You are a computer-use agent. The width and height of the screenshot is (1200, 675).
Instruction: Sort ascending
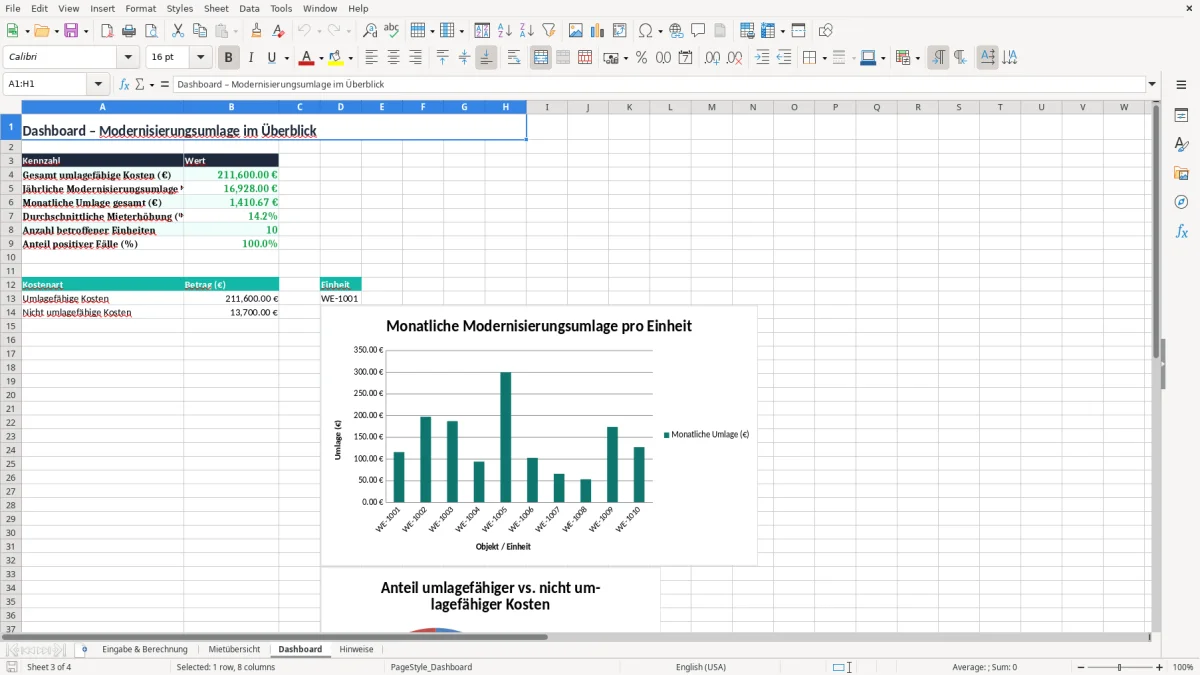pos(505,31)
